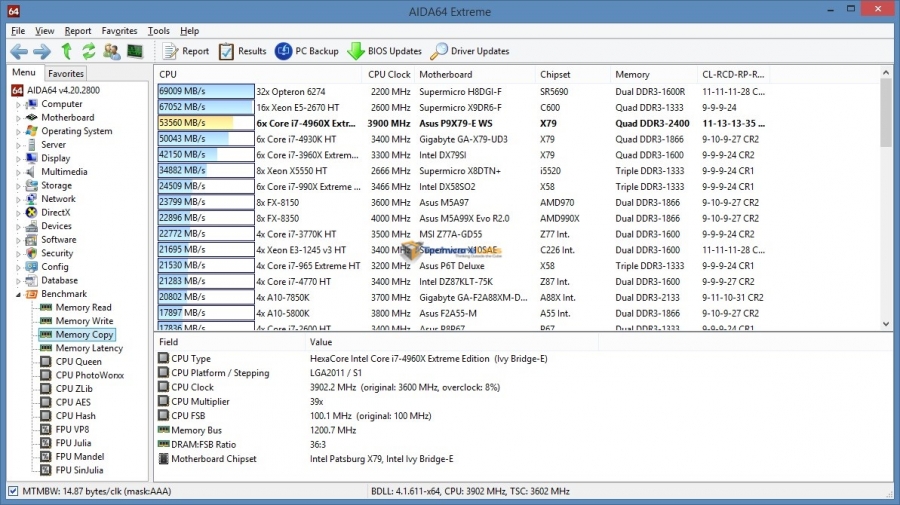Sort by the Motherboard column header
The width and height of the screenshot is (900, 505).
click(x=475, y=75)
